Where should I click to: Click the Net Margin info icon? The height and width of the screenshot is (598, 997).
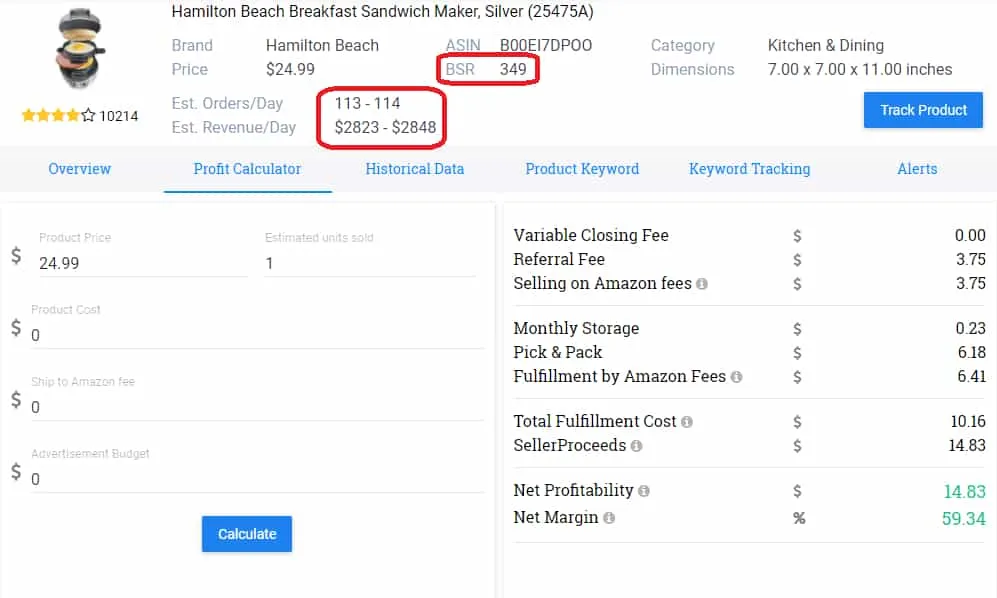(609, 518)
